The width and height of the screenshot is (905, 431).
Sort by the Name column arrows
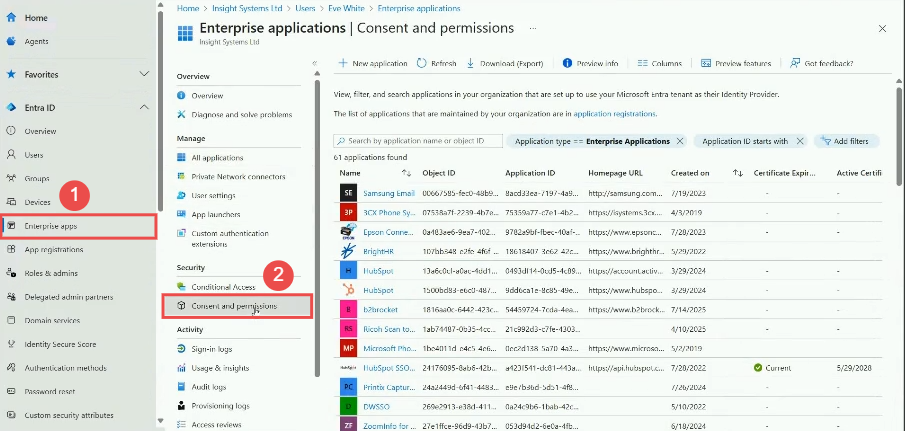379,173
